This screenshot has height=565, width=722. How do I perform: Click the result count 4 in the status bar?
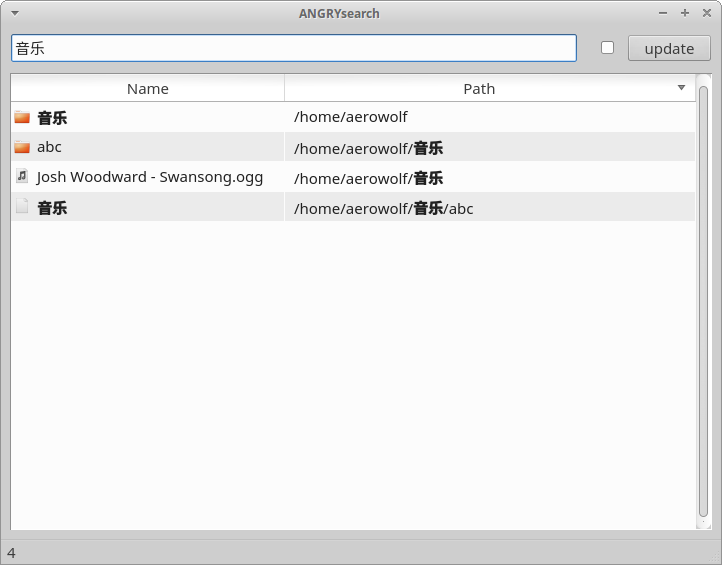12,553
